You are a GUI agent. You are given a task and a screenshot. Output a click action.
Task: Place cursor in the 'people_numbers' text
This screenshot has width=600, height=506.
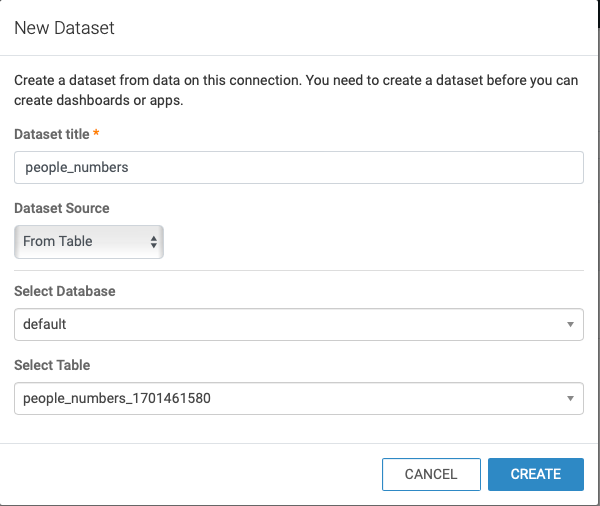[x=77, y=168]
